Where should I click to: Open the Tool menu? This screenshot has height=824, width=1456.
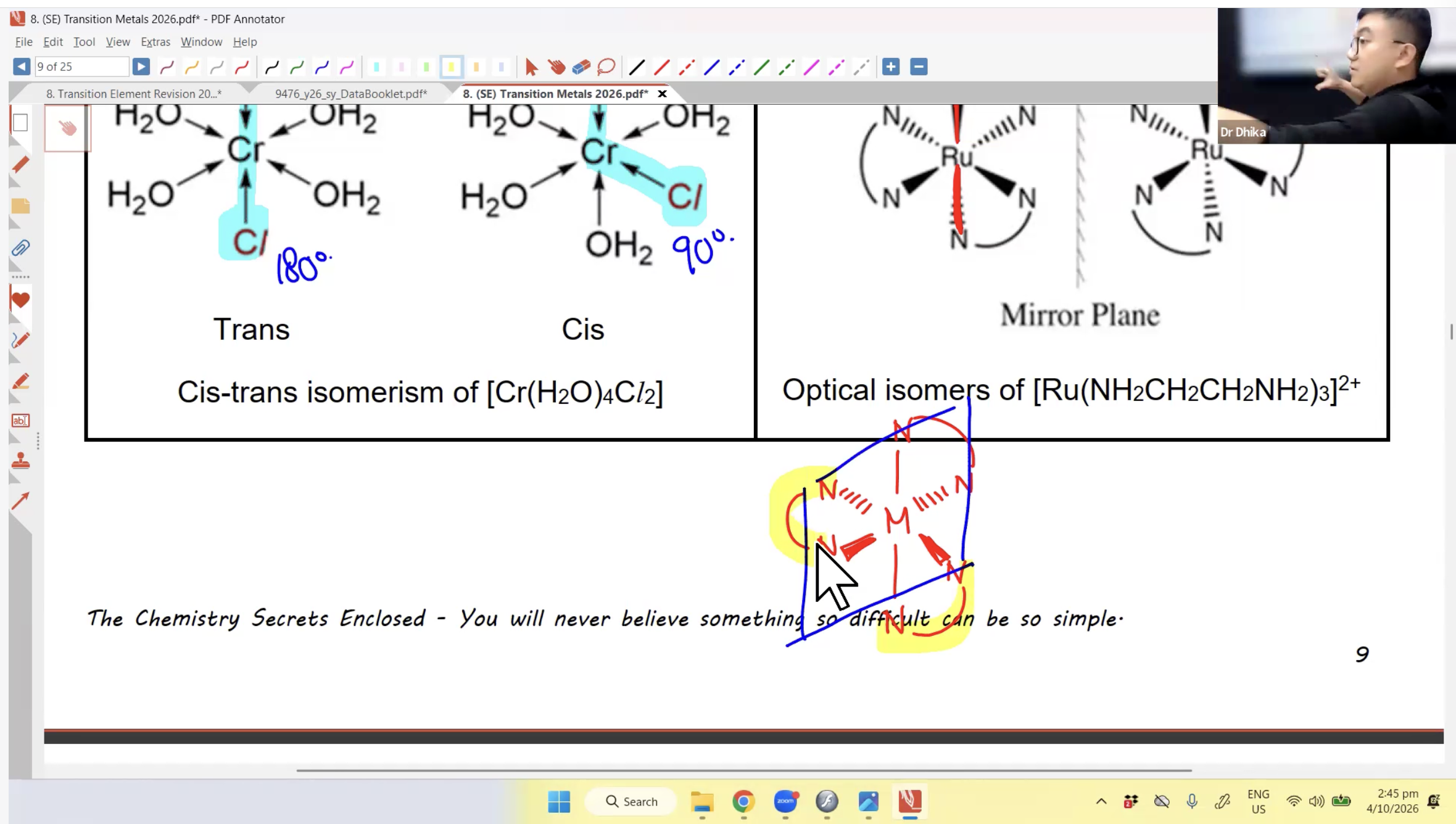click(84, 42)
